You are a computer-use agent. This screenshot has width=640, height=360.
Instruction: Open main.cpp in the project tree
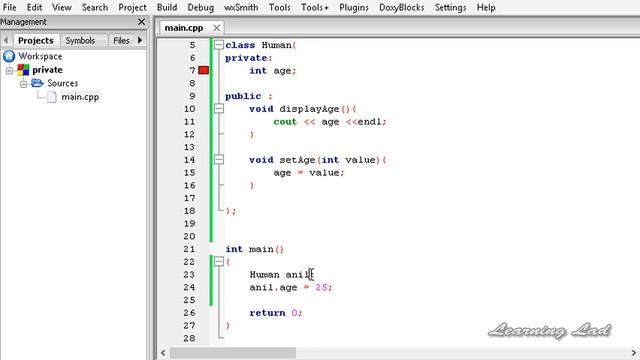pyautogui.click(x=80, y=97)
